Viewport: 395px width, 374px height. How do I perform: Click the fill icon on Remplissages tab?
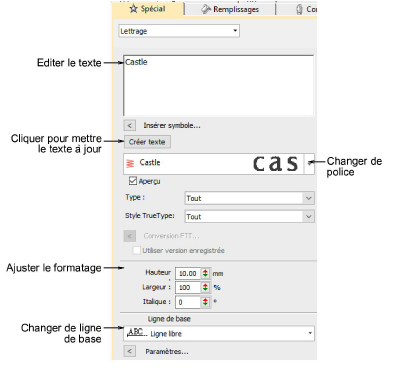pyautogui.click(x=206, y=9)
